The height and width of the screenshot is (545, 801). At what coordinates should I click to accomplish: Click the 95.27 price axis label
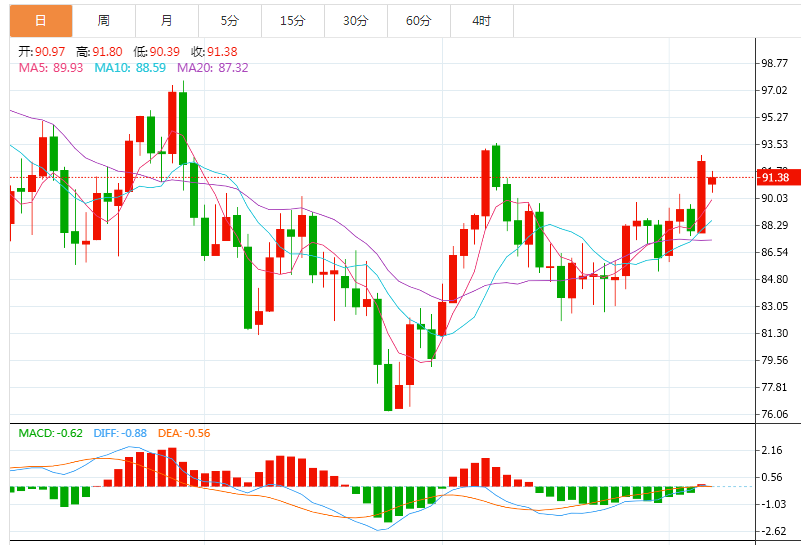(774, 117)
